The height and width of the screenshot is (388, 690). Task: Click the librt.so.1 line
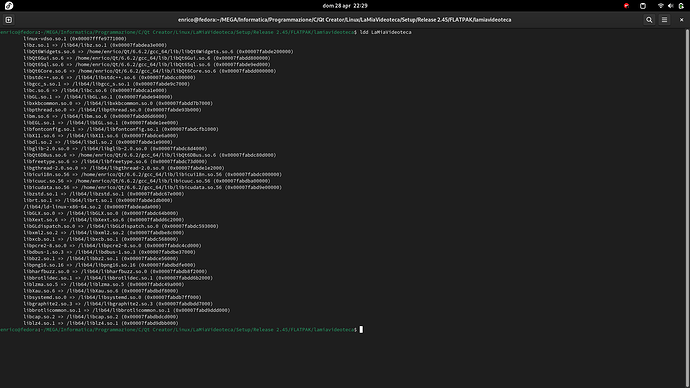pyautogui.click(x=98, y=200)
